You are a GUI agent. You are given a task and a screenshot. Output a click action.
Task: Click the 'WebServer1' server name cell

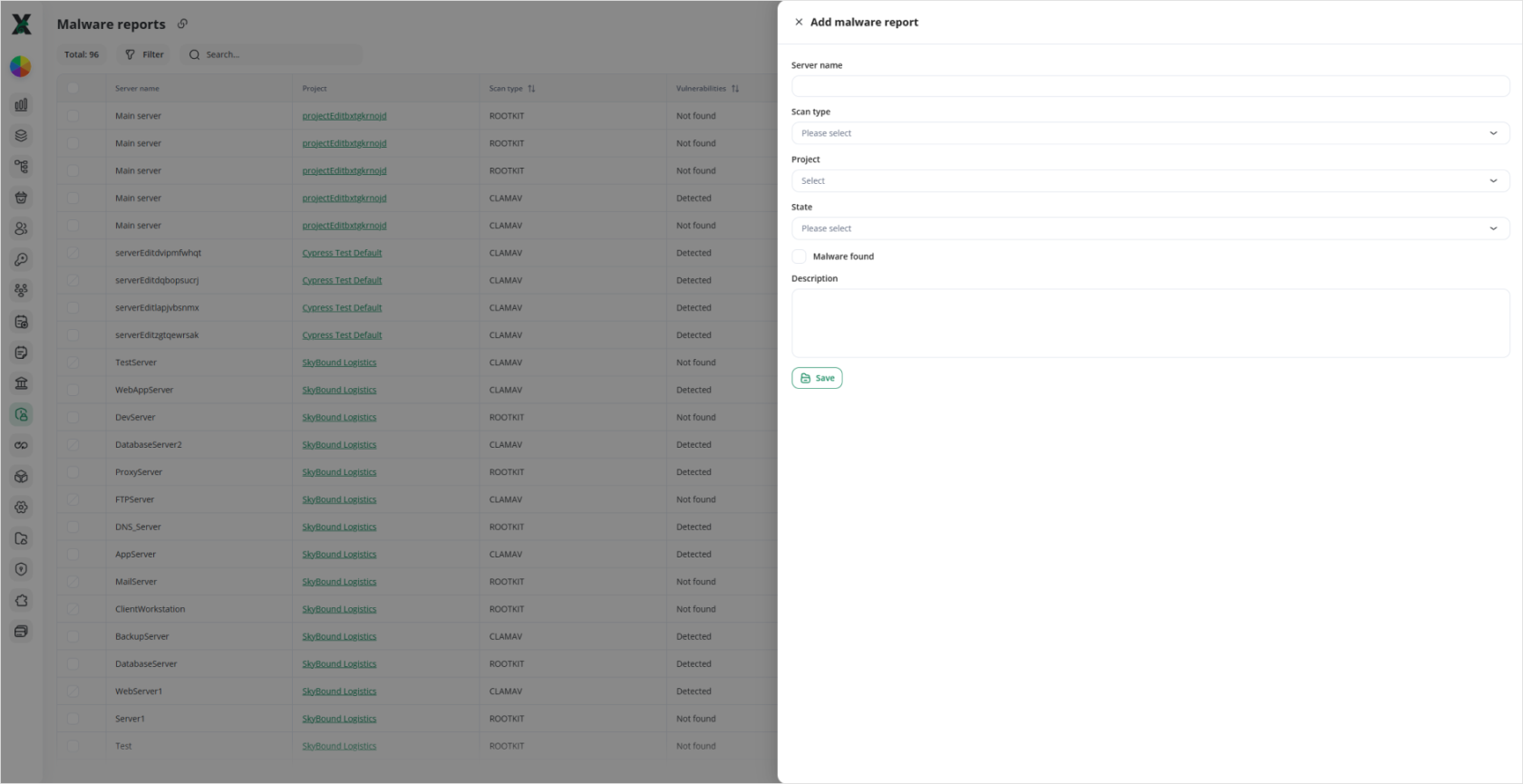tap(139, 692)
